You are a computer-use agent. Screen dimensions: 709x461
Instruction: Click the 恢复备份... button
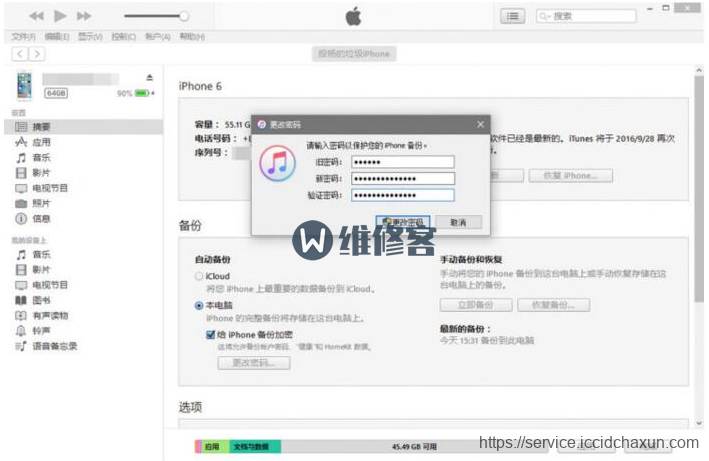click(553, 305)
